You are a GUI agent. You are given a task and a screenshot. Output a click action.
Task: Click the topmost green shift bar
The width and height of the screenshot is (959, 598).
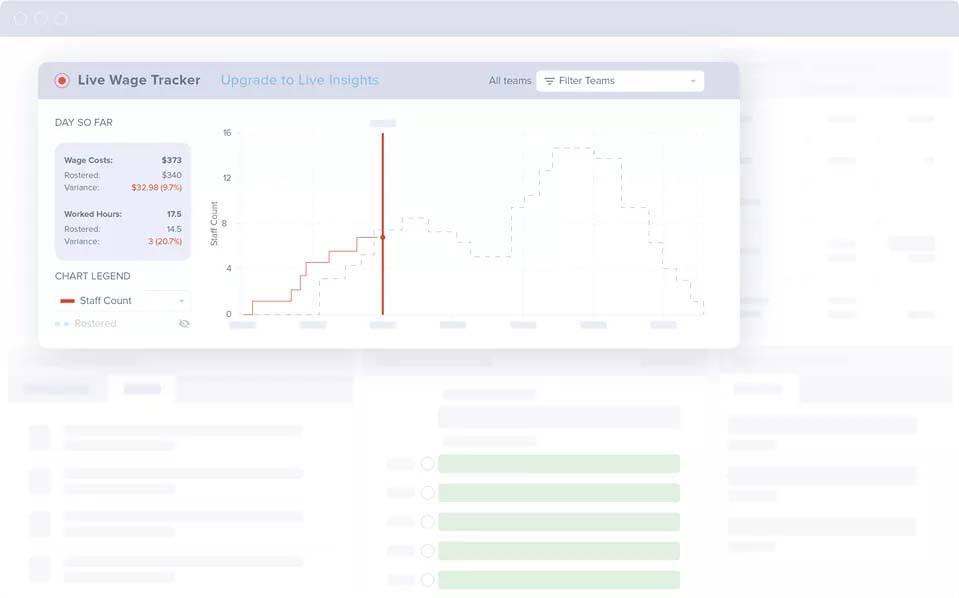point(560,463)
